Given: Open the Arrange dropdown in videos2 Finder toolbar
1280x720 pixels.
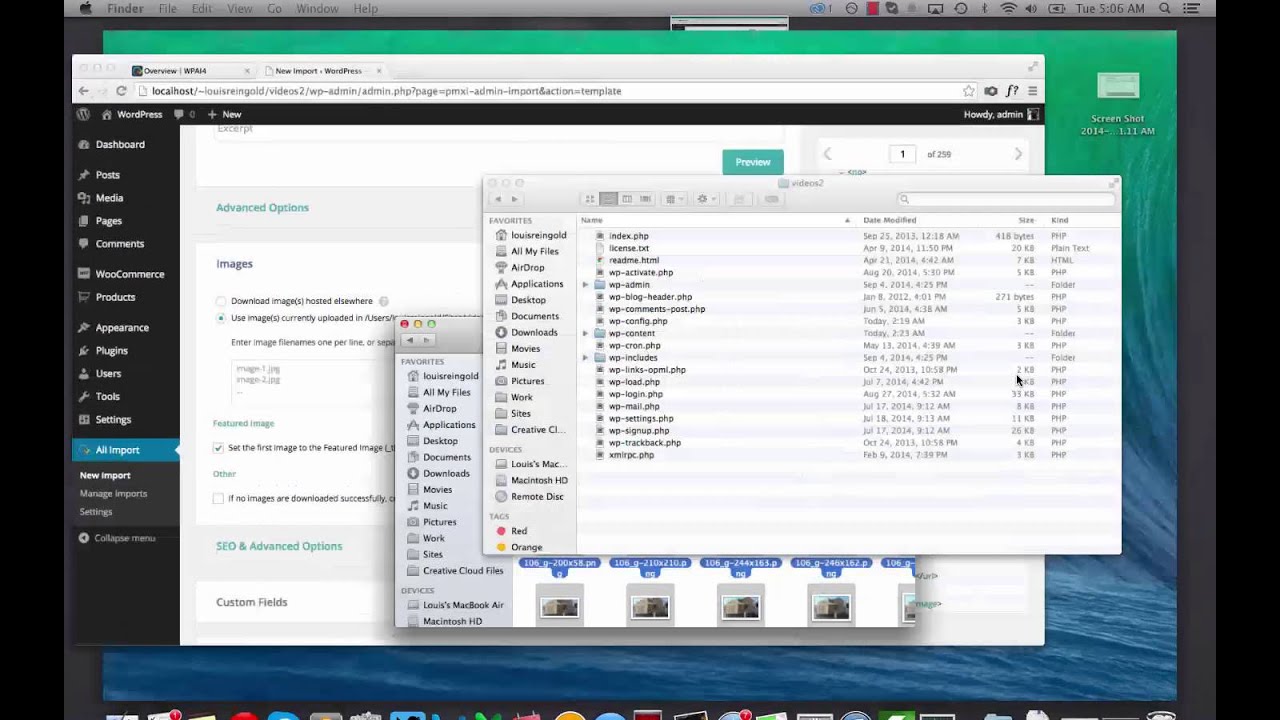Looking at the screenshot, I should click(x=675, y=199).
